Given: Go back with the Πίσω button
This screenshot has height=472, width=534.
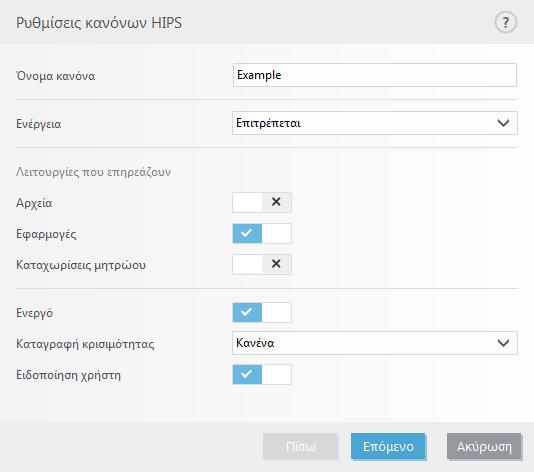Looking at the screenshot, I should pos(300,446).
